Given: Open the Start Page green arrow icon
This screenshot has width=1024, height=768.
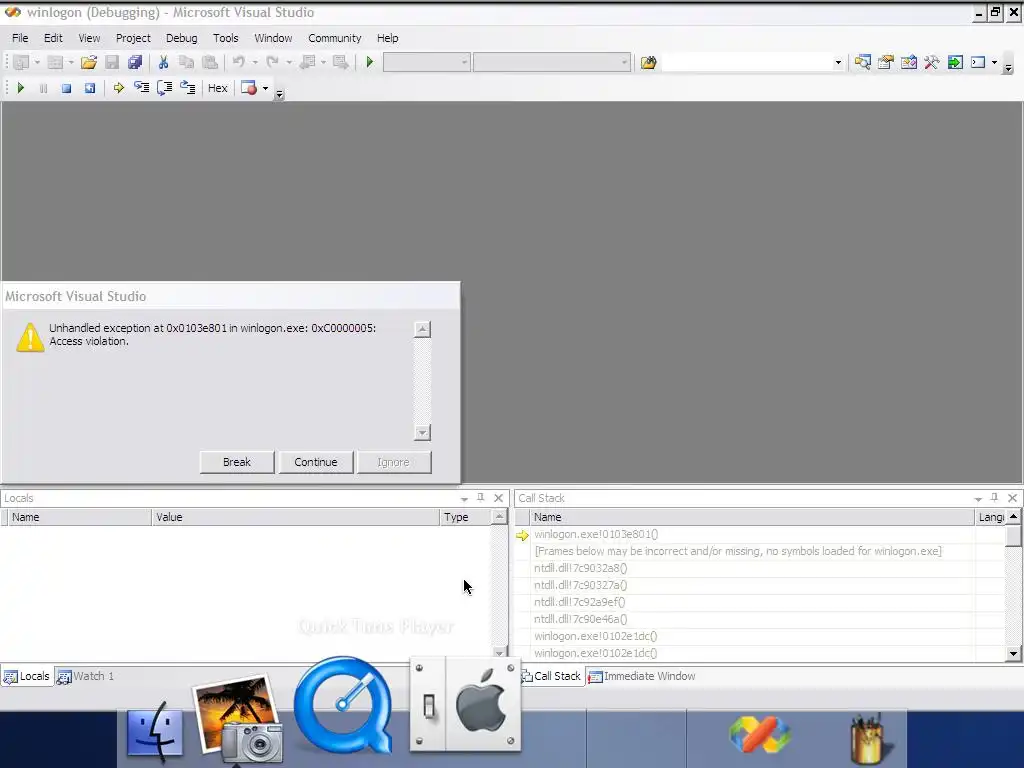Looking at the screenshot, I should click(955, 63).
